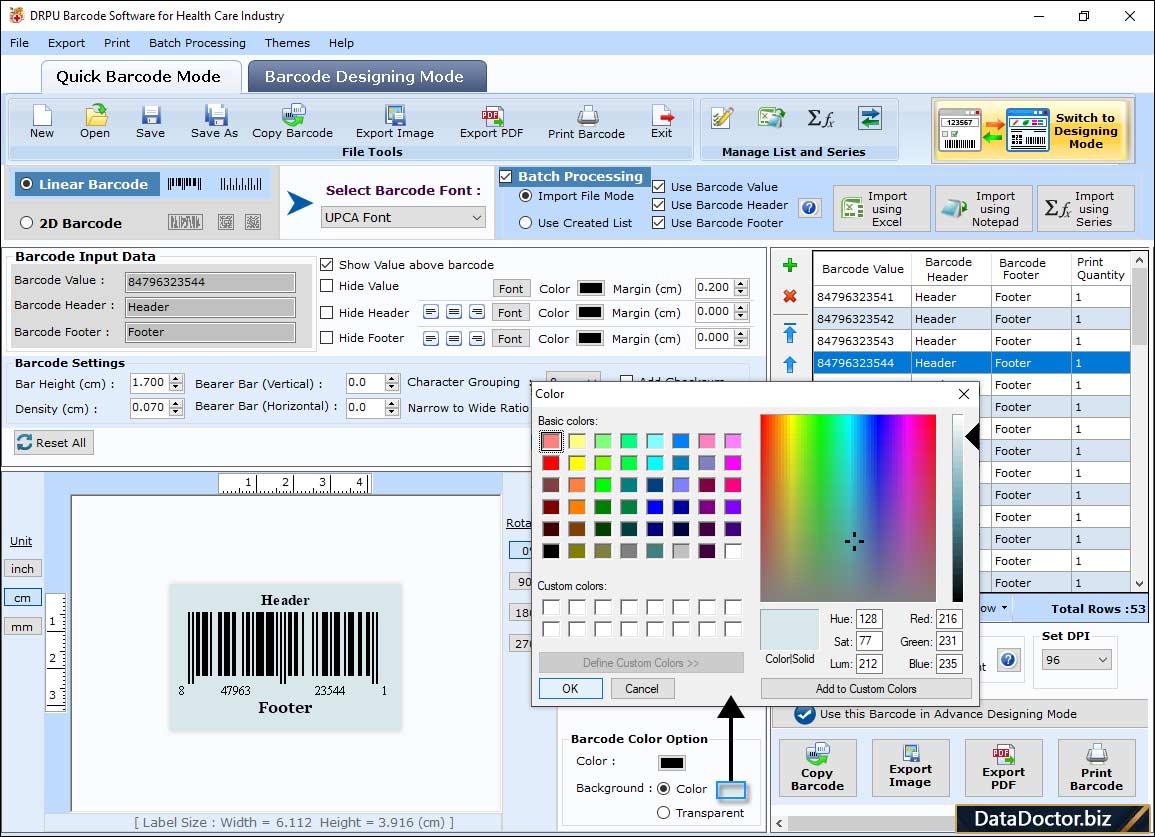
Task: Switch to Barcode Designing Mode tab
Action: click(366, 77)
